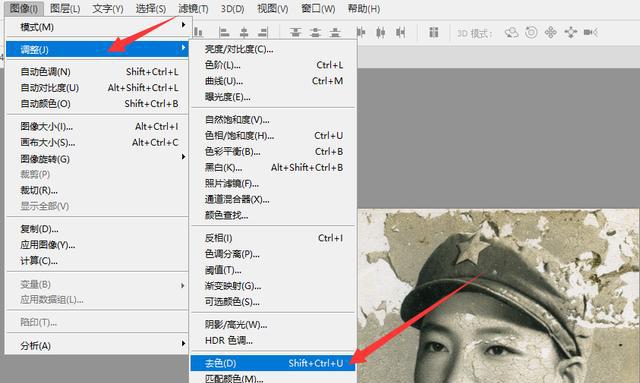This screenshot has width=640, height=383.
Task: Choose 复制(D)... menu item
Action: [x=97, y=229]
